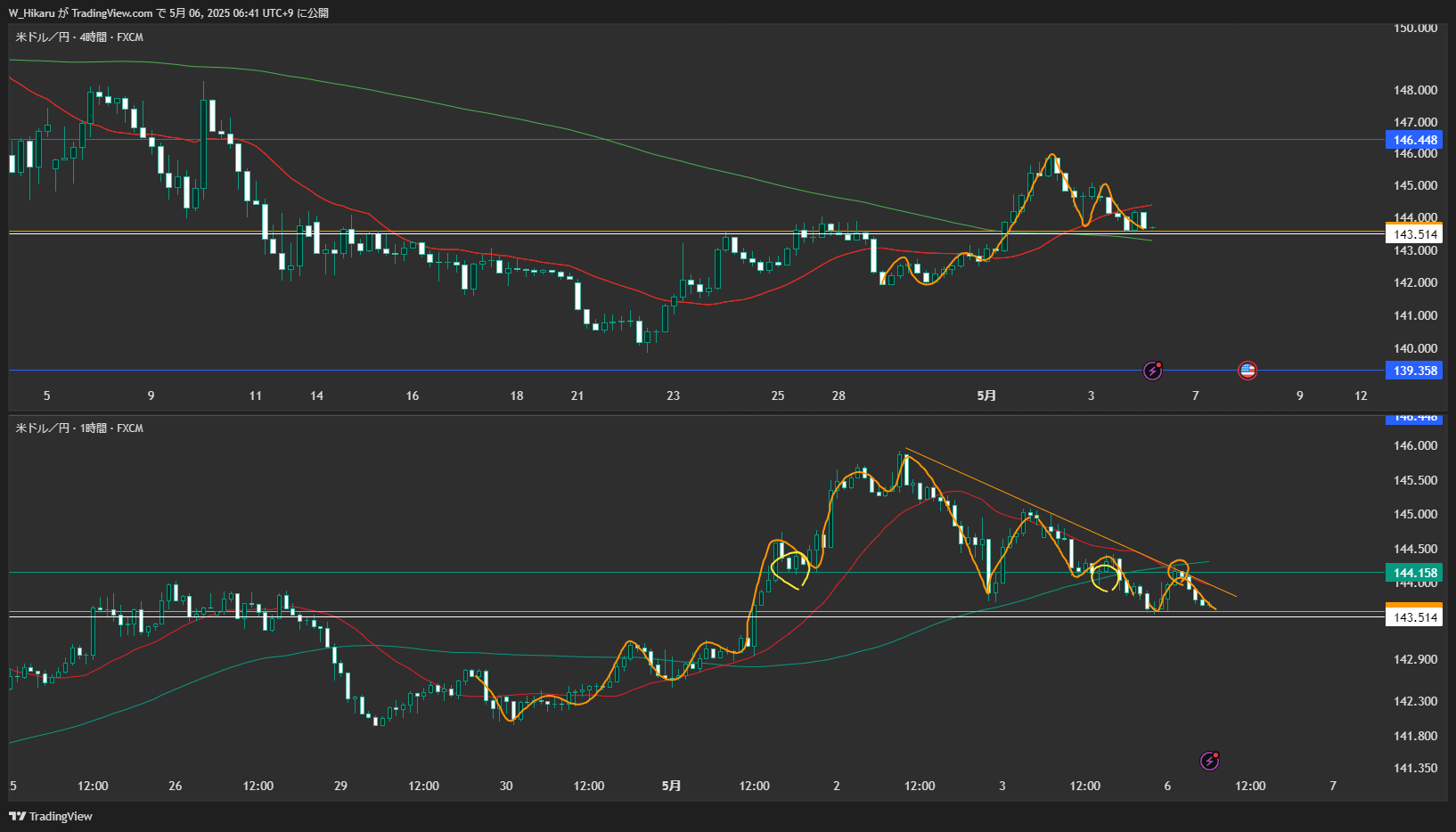
Task: Click the 142.300 price axis value
Action: (x=1415, y=701)
